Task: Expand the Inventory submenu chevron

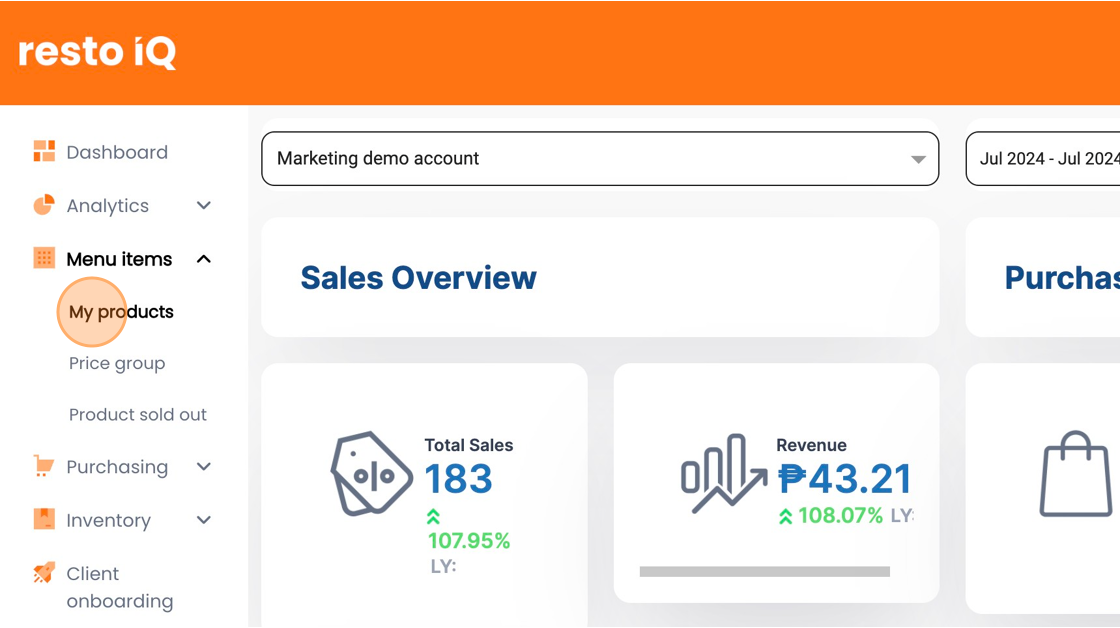Action: [204, 520]
